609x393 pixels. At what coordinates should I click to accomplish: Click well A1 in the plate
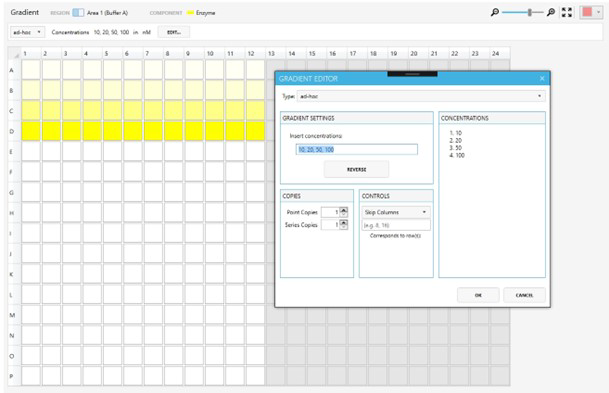pyautogui.click(x=31, y=70)
